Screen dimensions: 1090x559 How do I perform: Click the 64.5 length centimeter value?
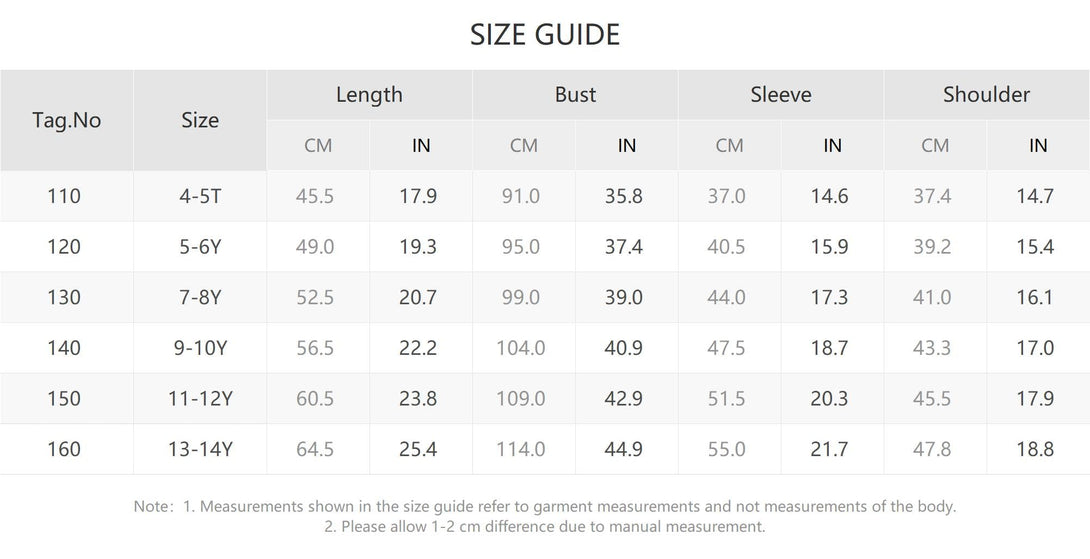315,450
